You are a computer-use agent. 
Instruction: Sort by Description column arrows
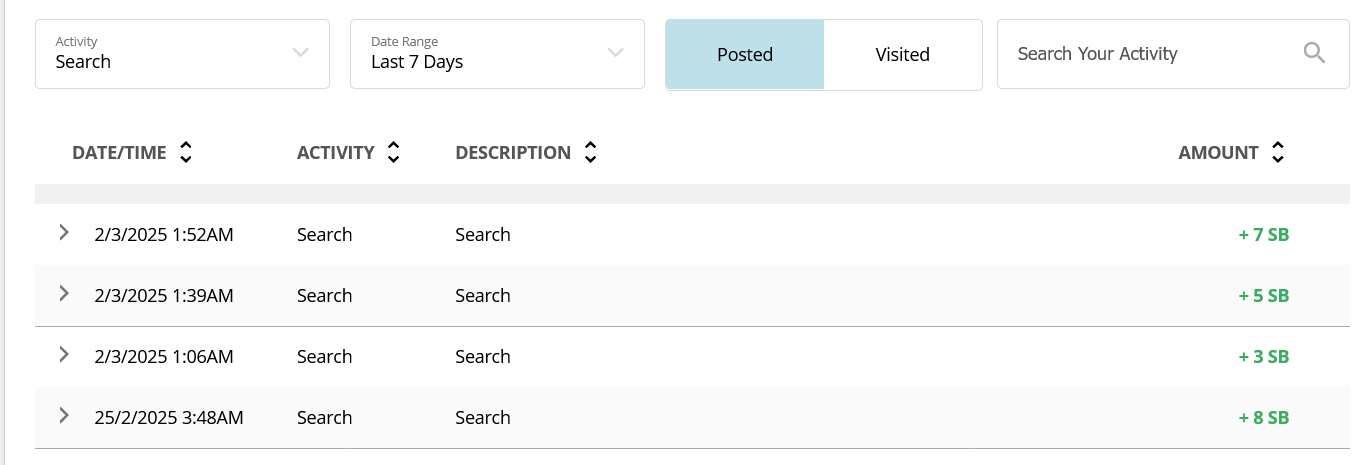point(590,153)
